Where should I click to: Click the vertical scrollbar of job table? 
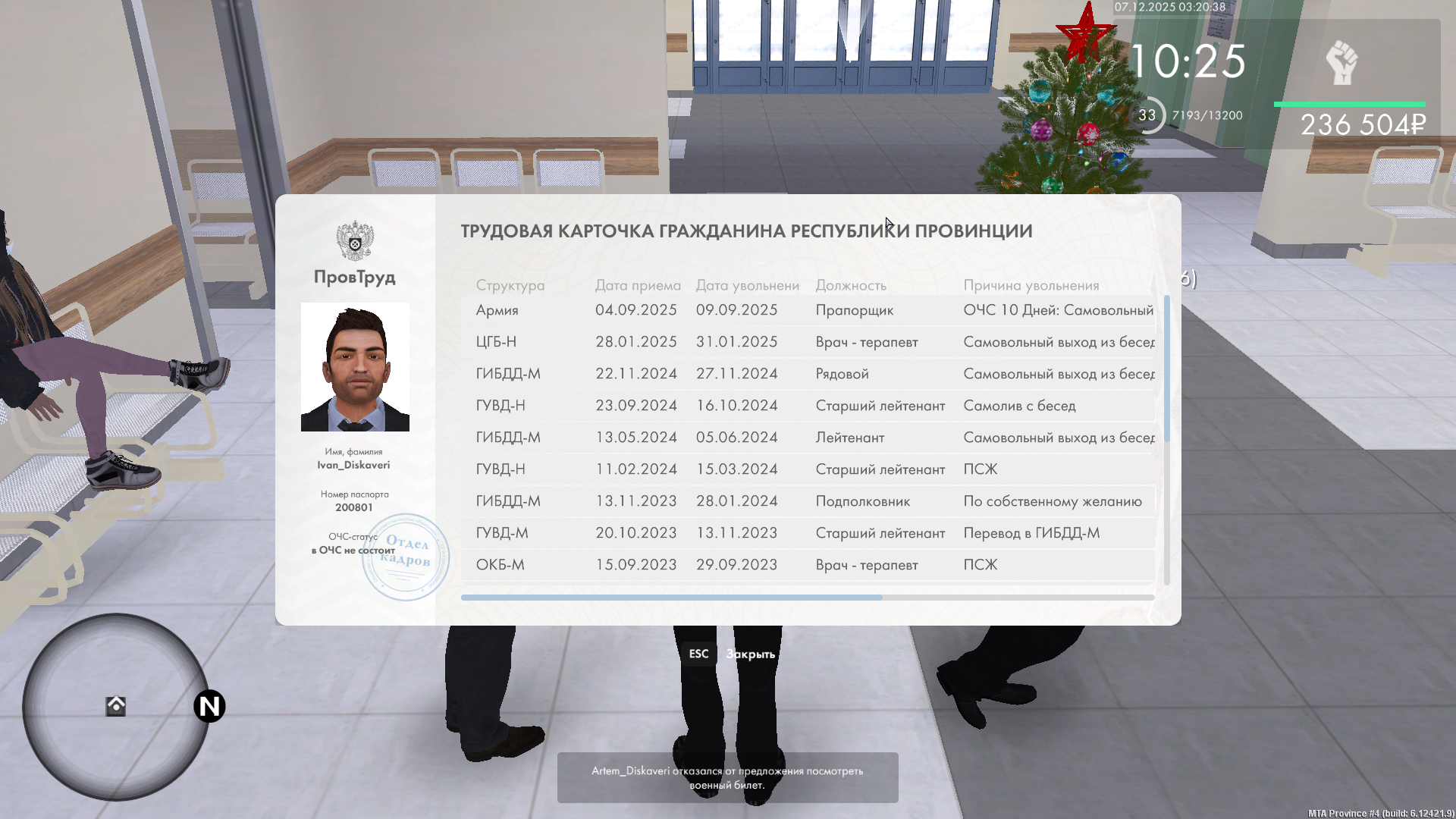point(1166,369)
